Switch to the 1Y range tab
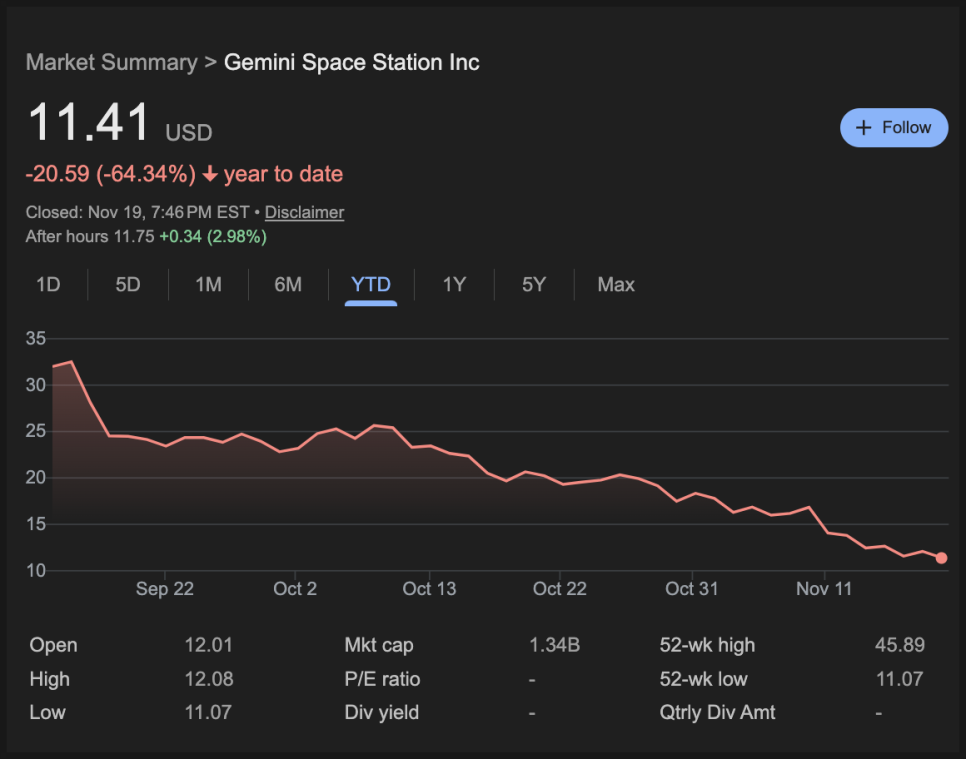The height and width of the screenshot is (759, 966). coord(454,285)
